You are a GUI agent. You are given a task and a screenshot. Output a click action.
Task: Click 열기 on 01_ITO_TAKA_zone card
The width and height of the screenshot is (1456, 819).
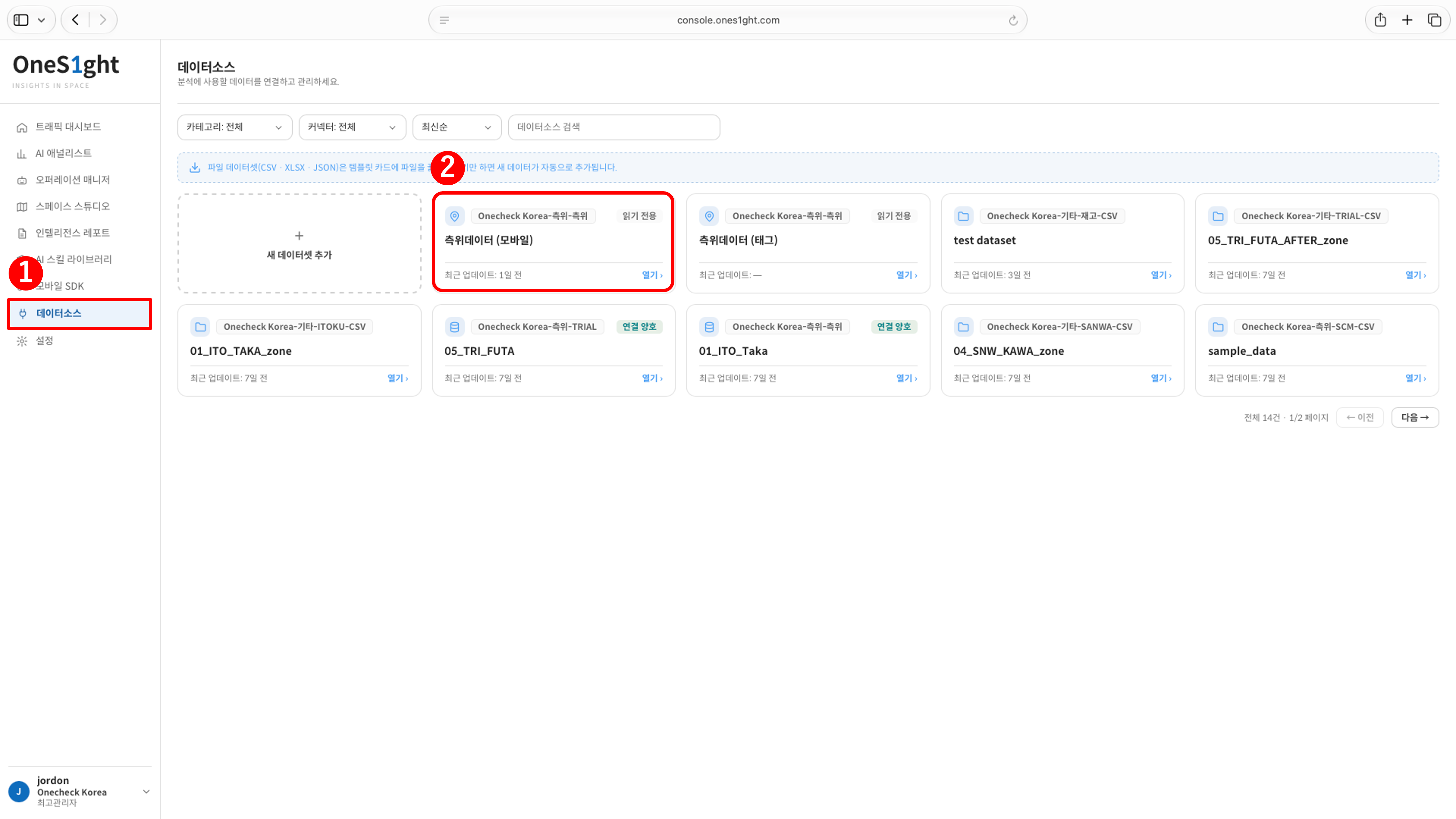pos(397,378)
